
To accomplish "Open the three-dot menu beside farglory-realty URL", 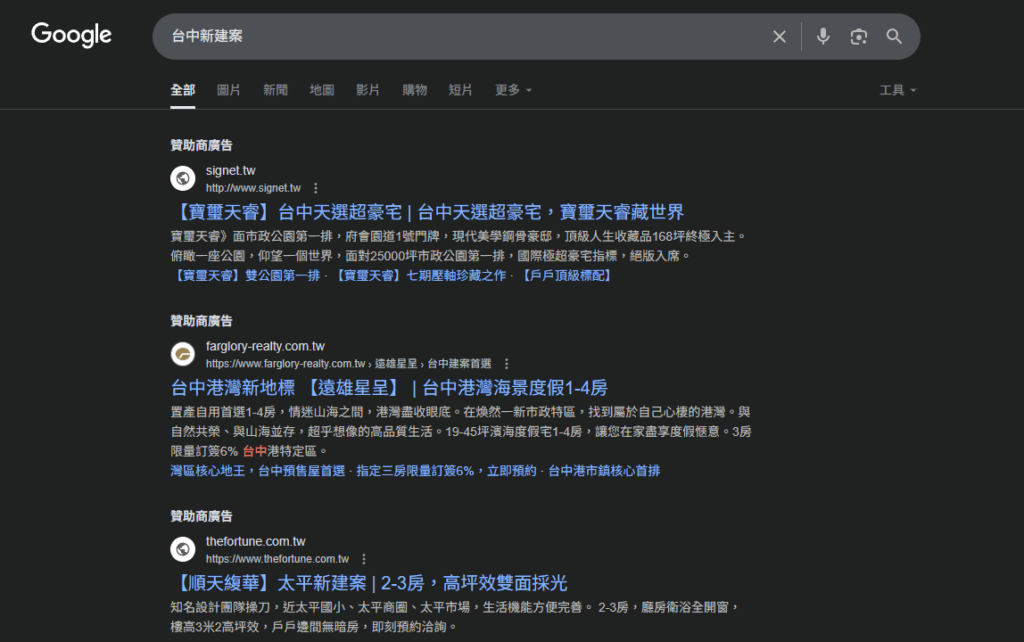I will 506,364.
